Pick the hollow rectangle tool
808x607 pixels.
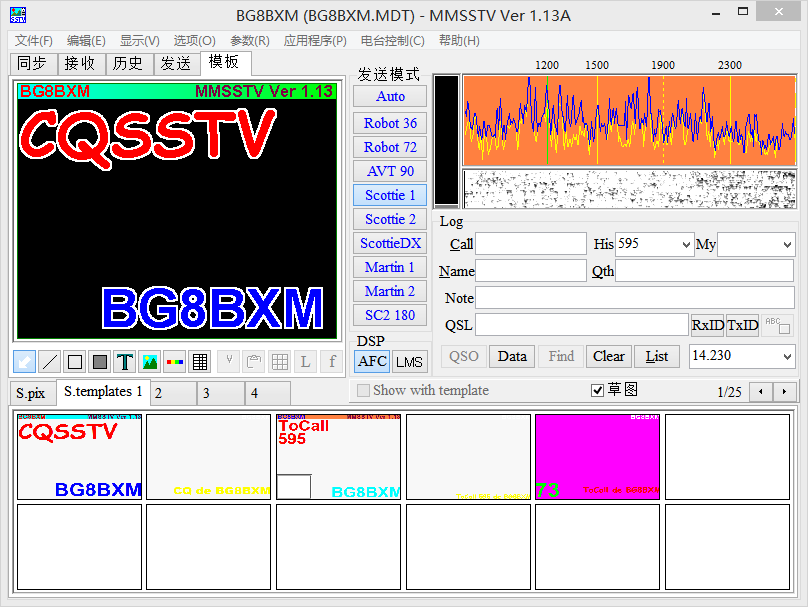(x=75, y=362)
